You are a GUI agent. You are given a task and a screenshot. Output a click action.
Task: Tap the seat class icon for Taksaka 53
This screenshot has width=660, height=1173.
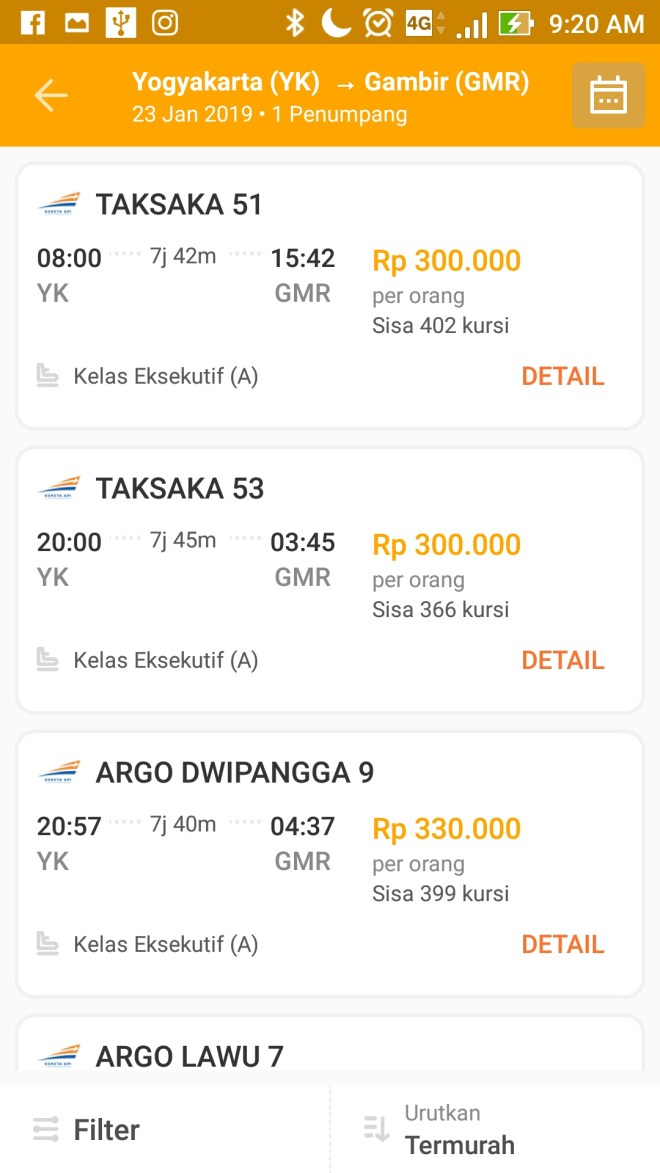(47, 660)
